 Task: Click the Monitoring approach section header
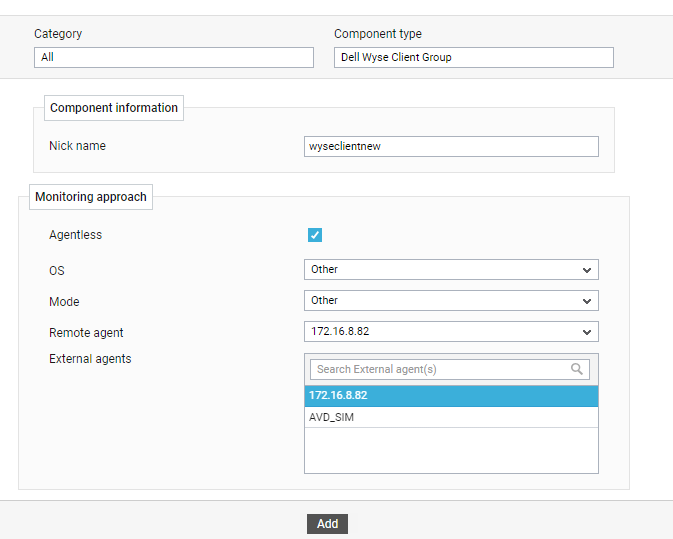pos(91,197)
